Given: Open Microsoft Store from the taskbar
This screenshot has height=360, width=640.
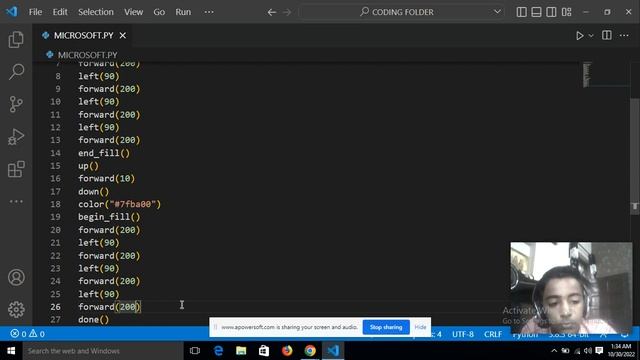Looking at the screenshot, I should [x=264, y=351].
